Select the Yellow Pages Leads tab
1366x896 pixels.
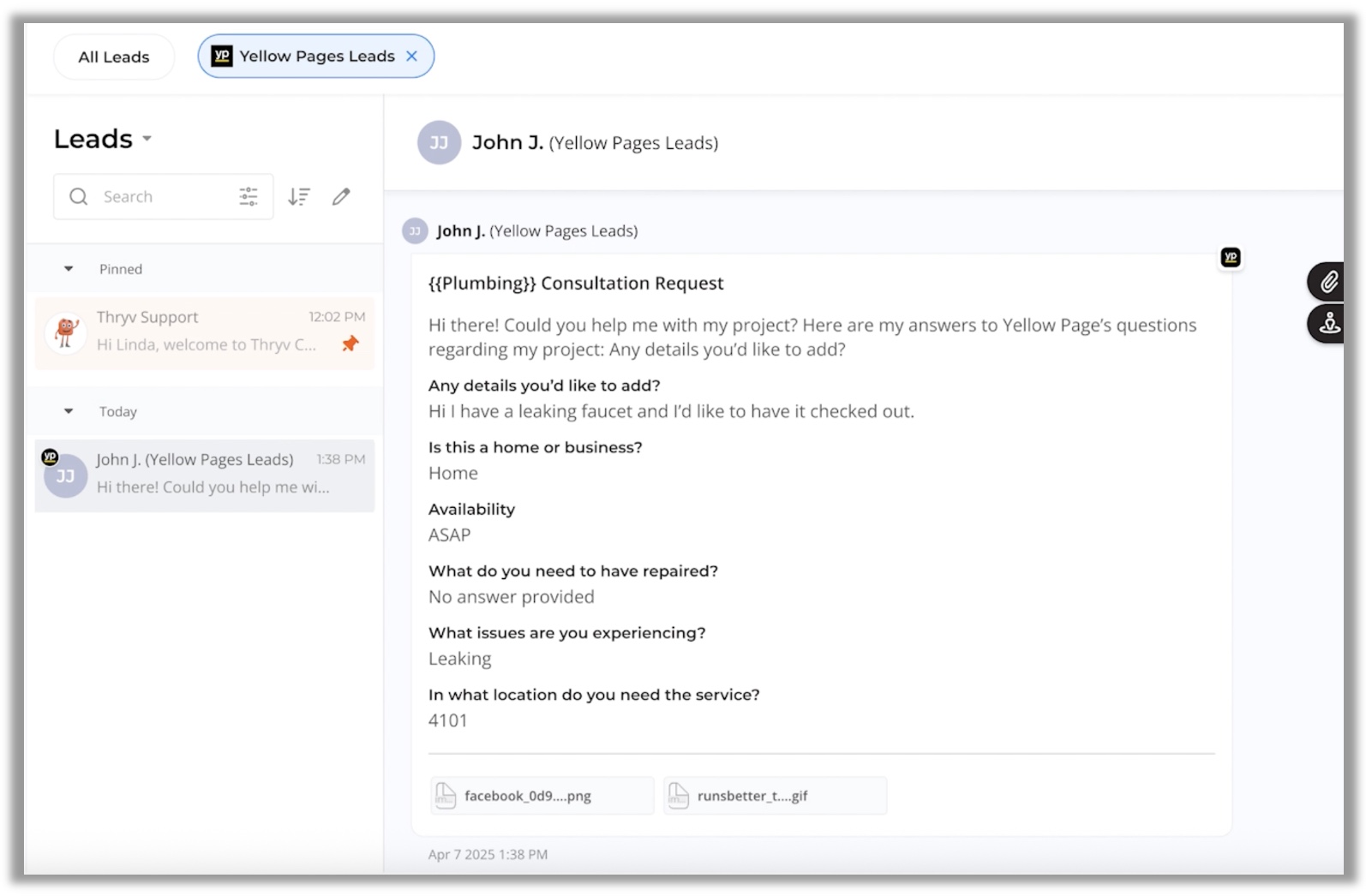click(316, 57)
